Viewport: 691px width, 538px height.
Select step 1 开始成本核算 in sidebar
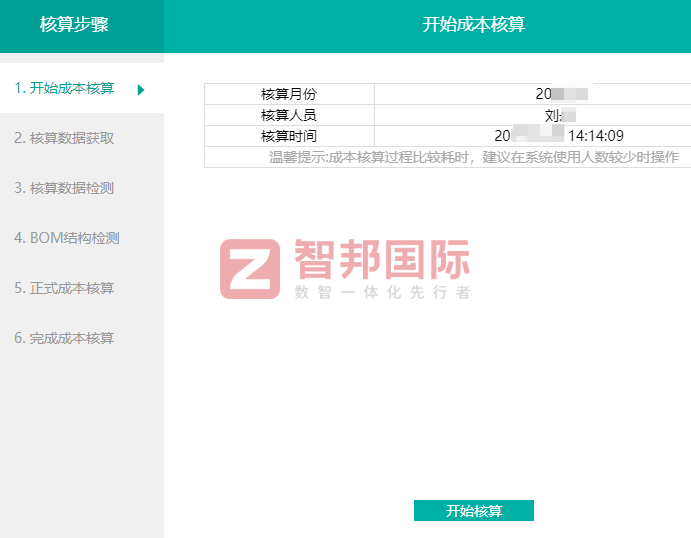click(64, 88)
